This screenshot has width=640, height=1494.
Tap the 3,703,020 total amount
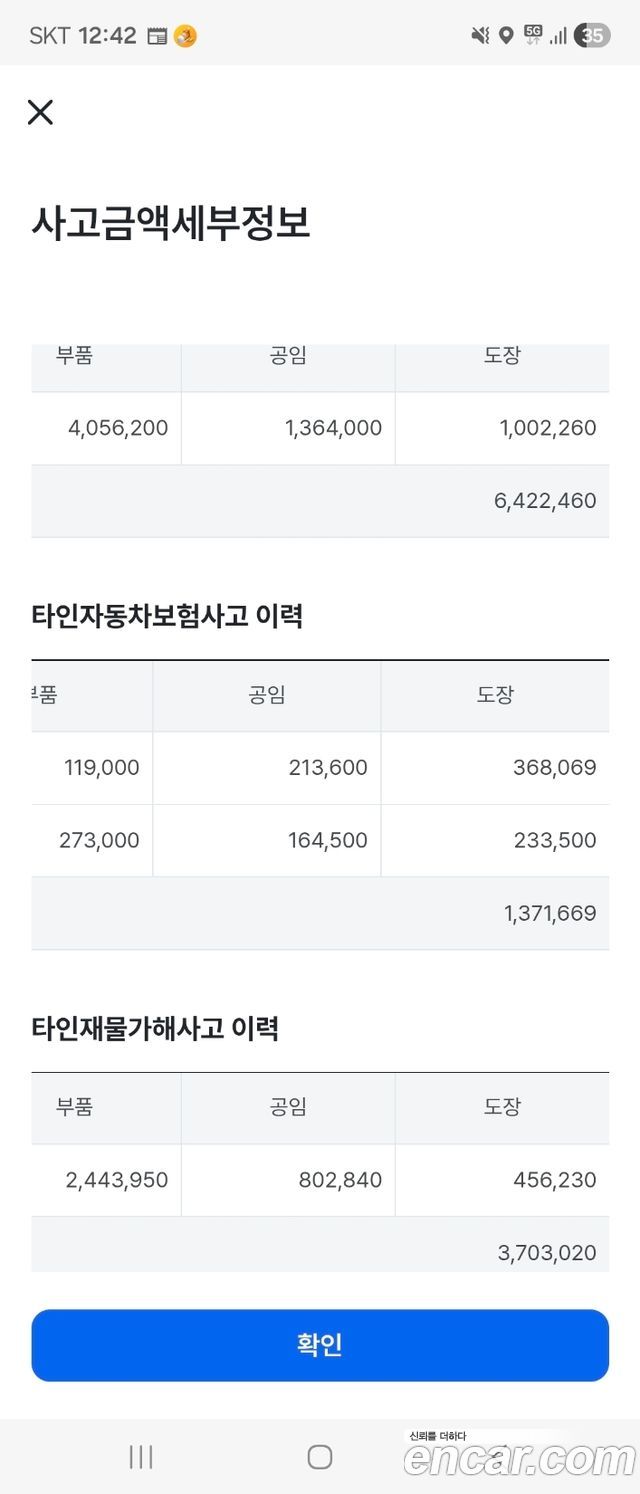point(547,1253)
